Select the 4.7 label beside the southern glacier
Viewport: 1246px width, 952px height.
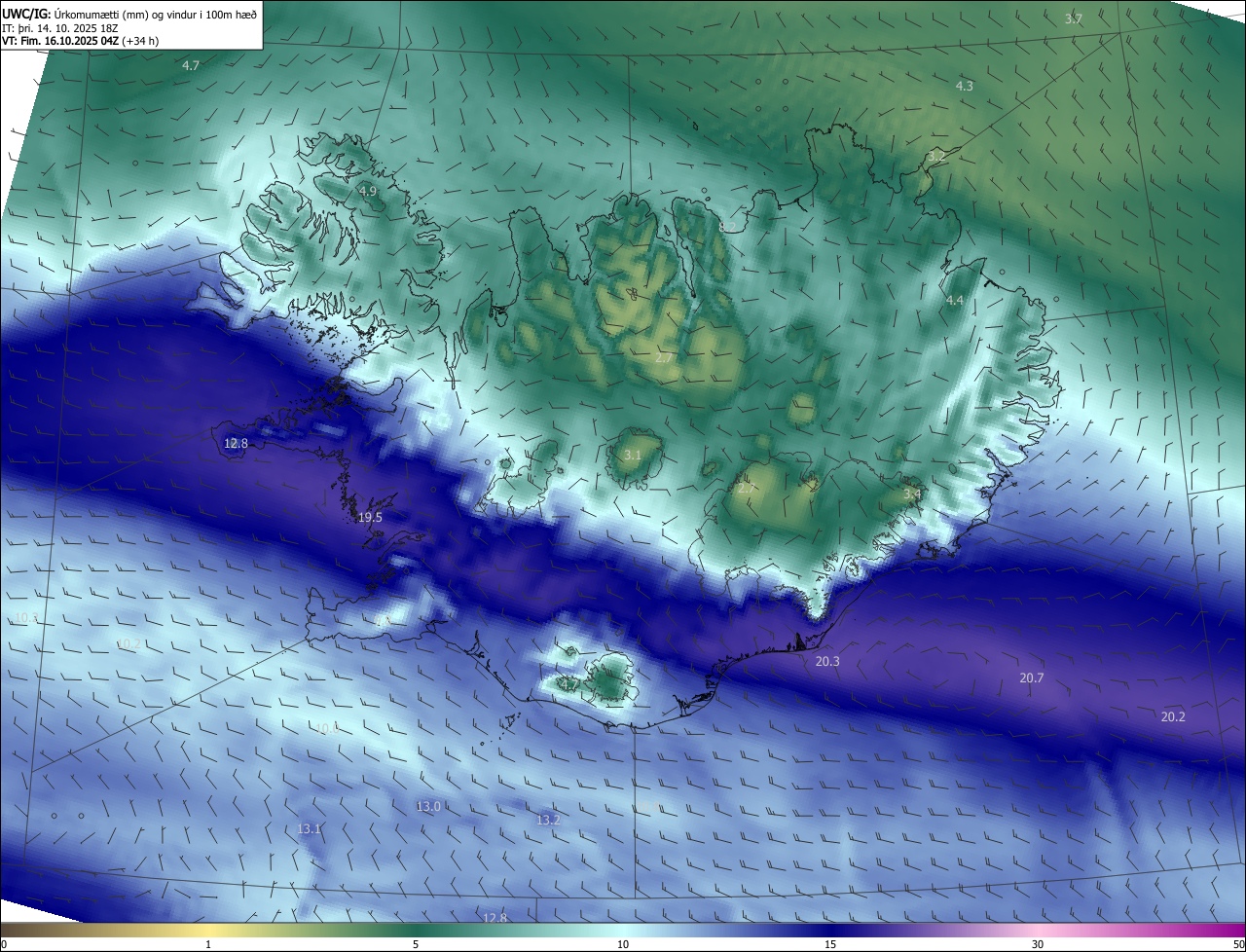coord(568,684)
